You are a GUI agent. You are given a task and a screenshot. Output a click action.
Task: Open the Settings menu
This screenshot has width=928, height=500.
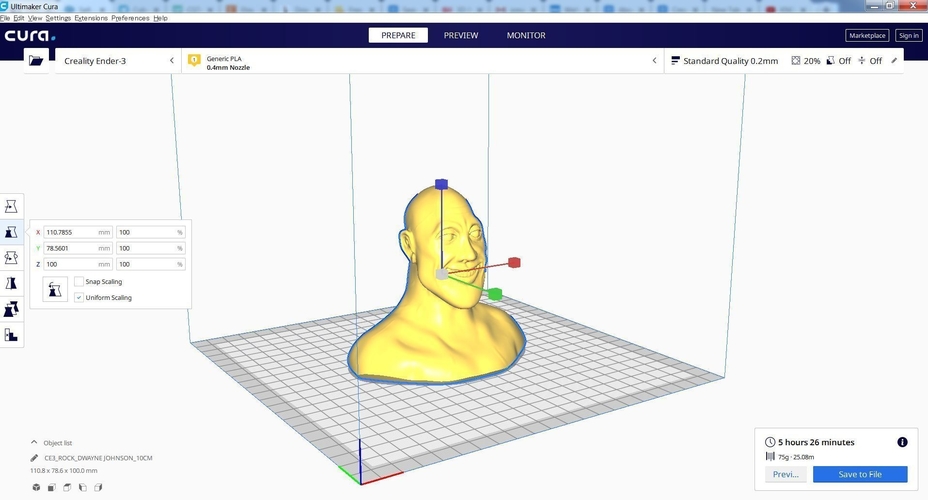click(58, 18)
